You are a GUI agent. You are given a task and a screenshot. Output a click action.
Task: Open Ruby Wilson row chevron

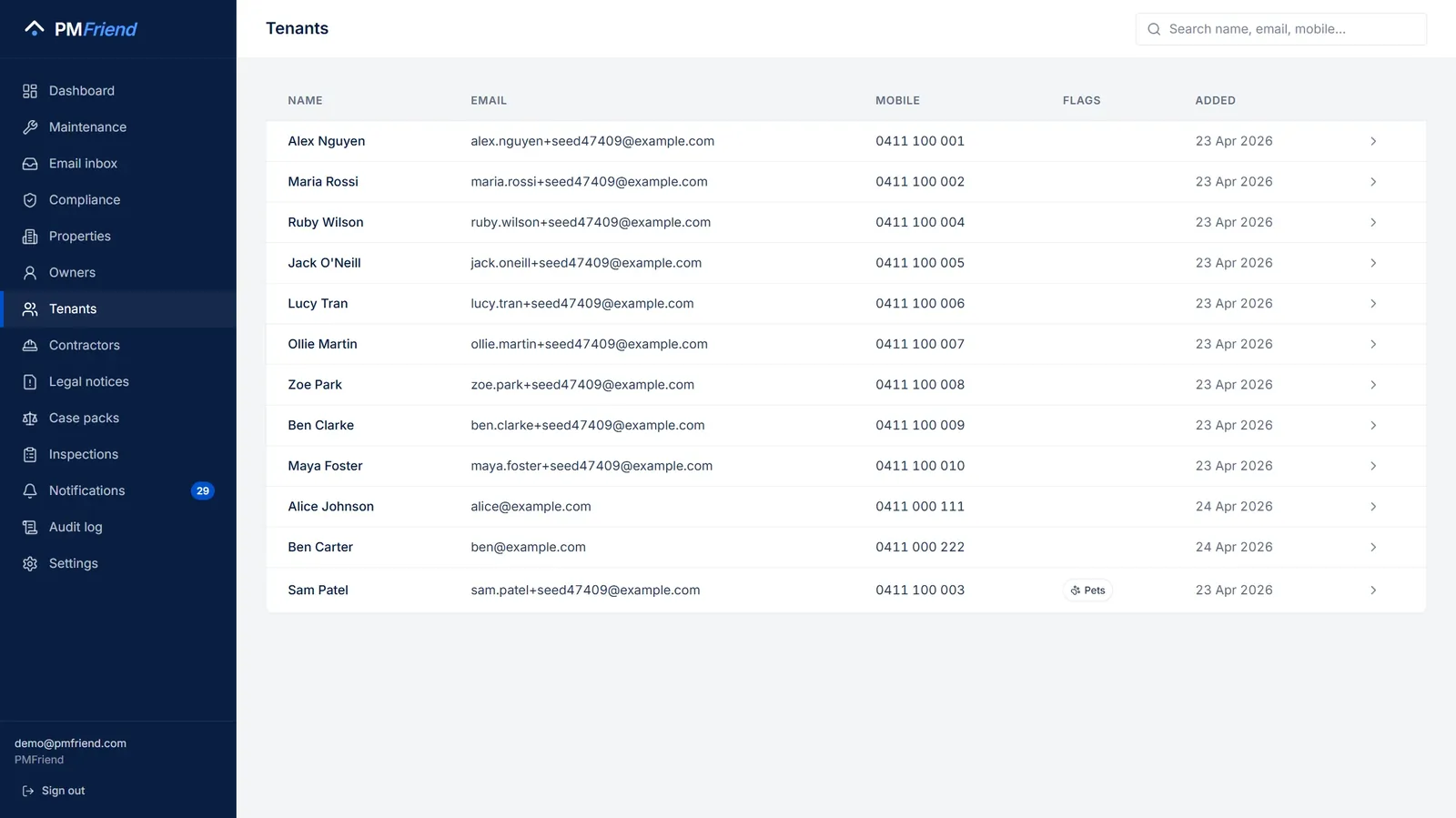tap(1373, 222)
